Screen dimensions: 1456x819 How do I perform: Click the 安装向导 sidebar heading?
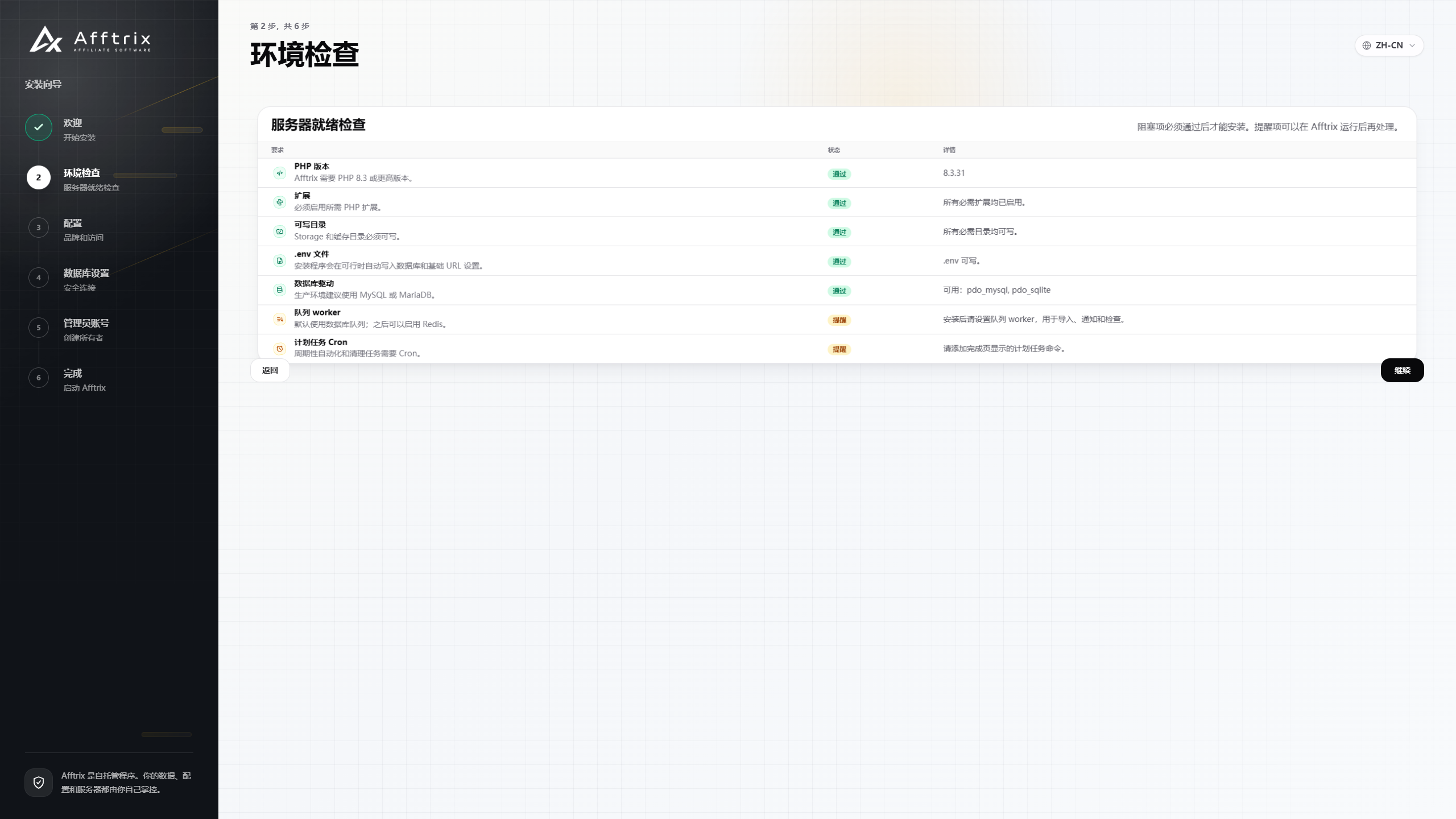point(43,84)
